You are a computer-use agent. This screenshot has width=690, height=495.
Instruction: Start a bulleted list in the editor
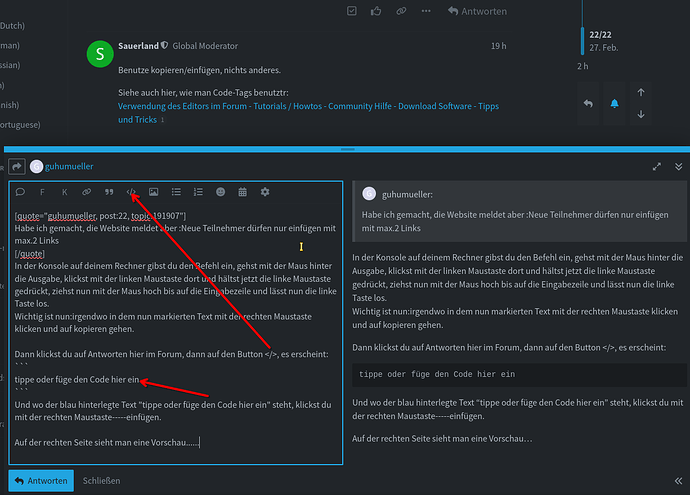[175, 191]
